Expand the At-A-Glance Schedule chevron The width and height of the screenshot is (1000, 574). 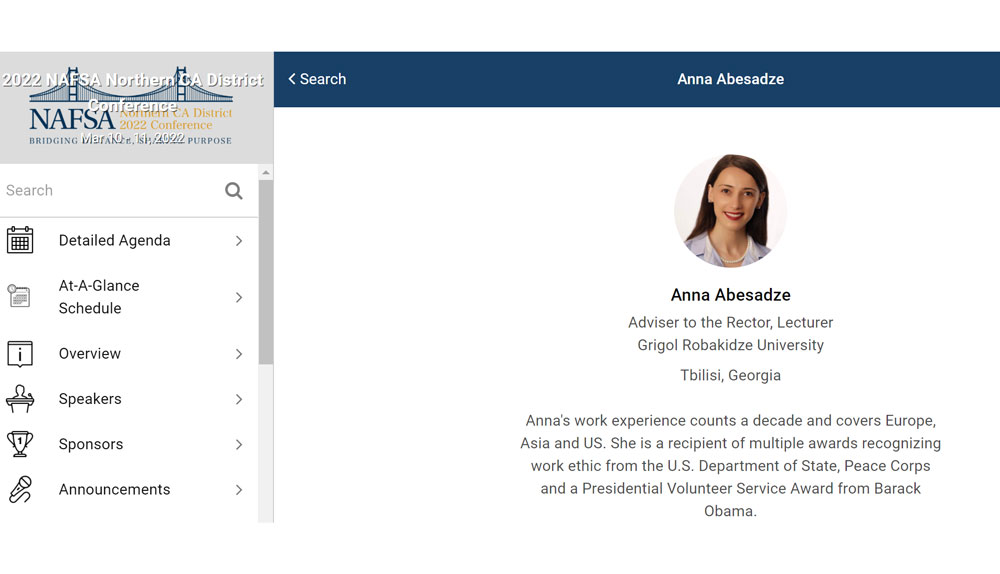(239, 297)
